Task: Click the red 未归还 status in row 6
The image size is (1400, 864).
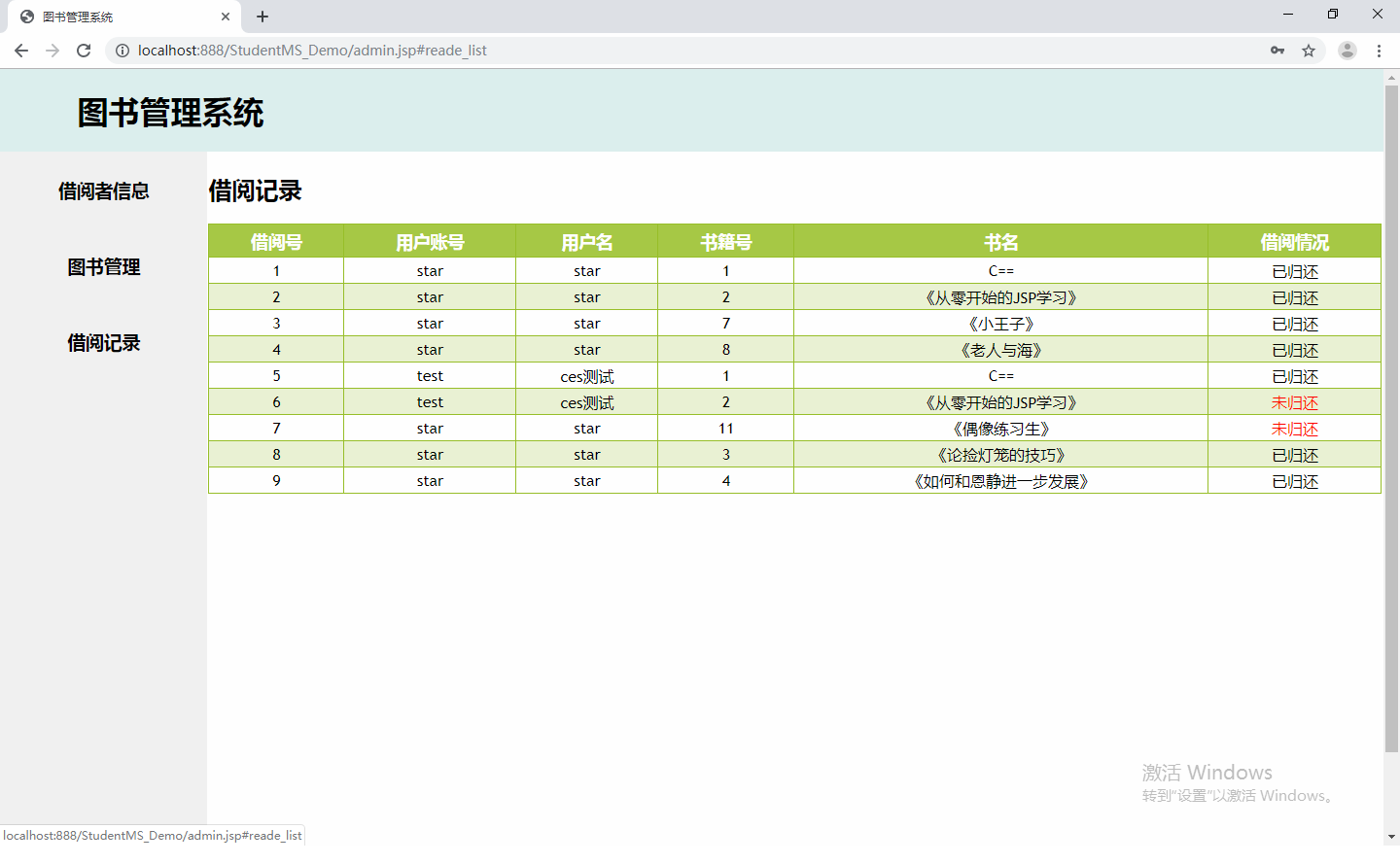Action: pos(1294,402)
